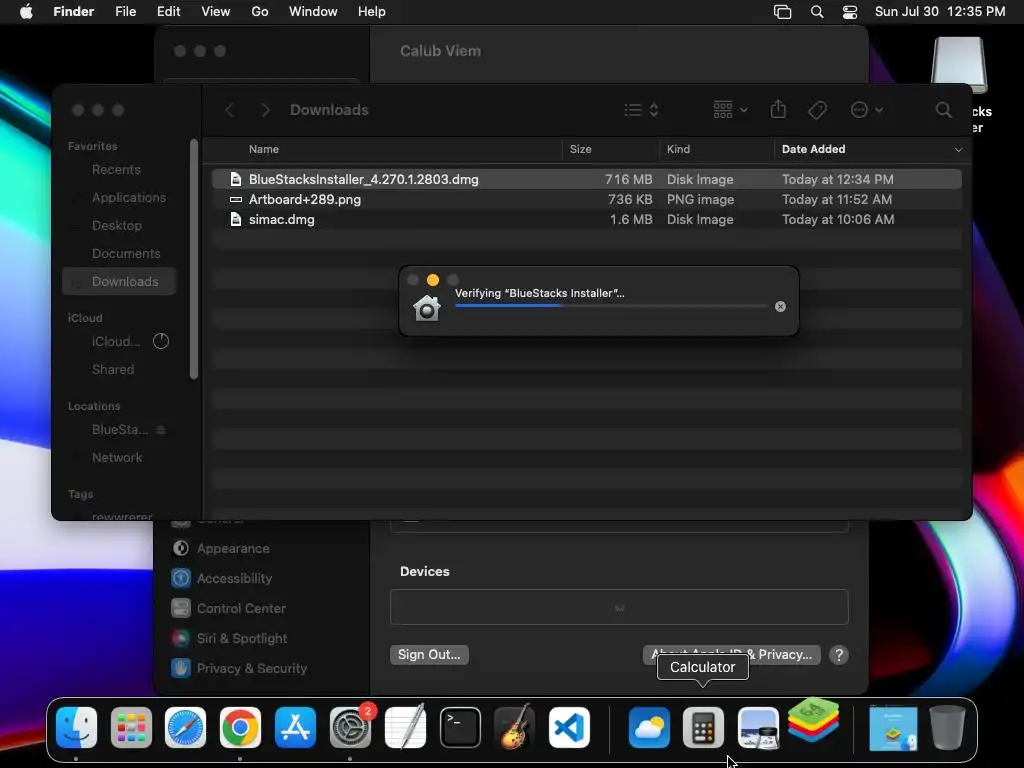Sort the list by Size column

[x=581, y=150]
